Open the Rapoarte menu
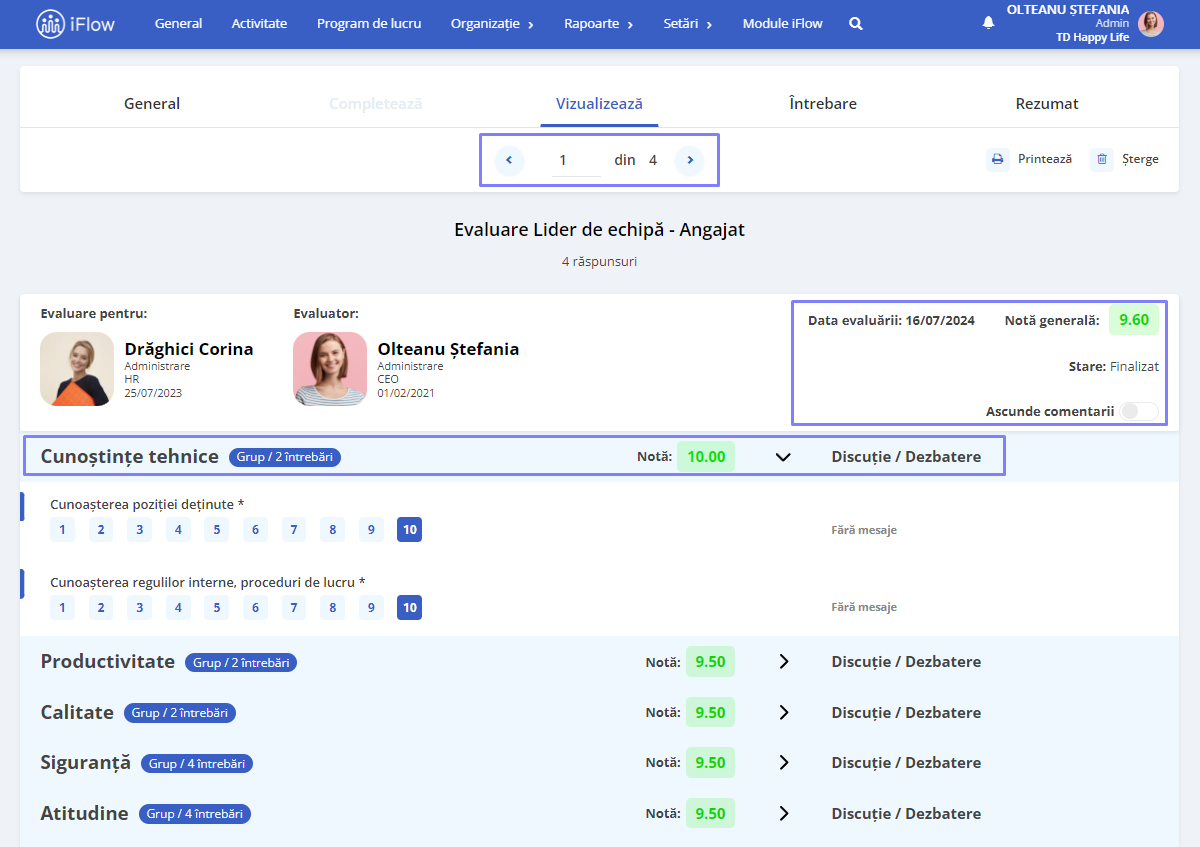This screenshot has width=1200, height=847. (598, 24)
